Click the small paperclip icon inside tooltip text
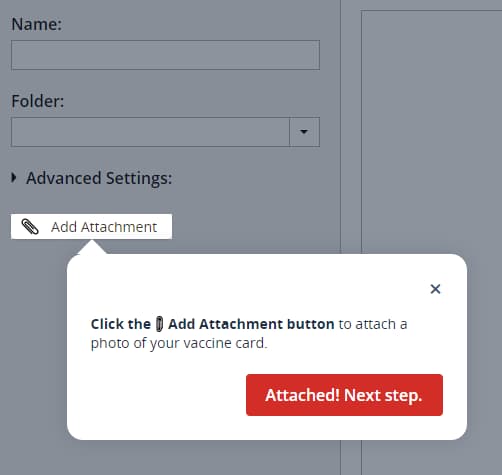 click(159, 324)
